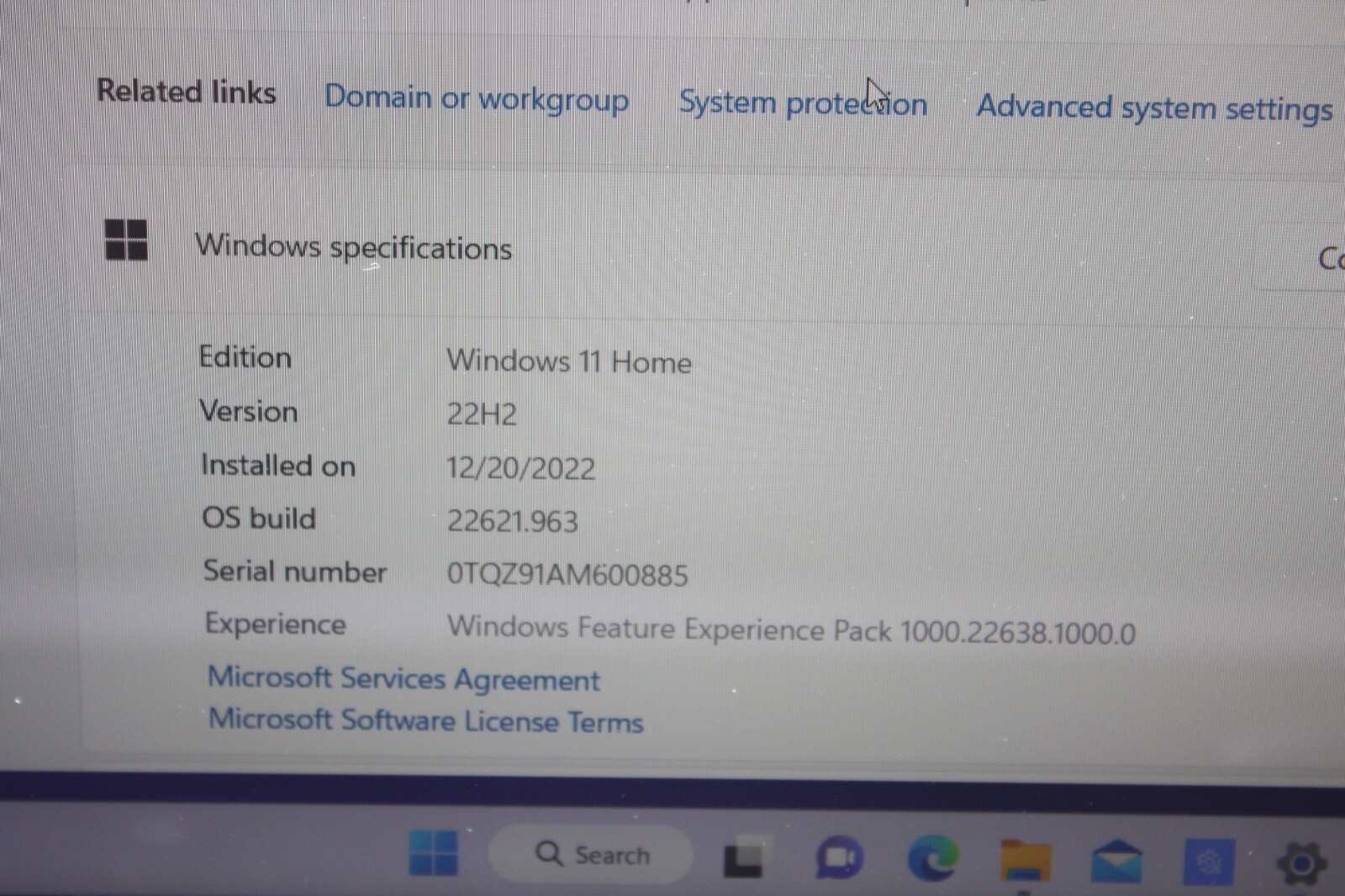The width and height of the screenshot is (1345, 896).
Task: Click the Version label
Action: click(x=248, y=411)
